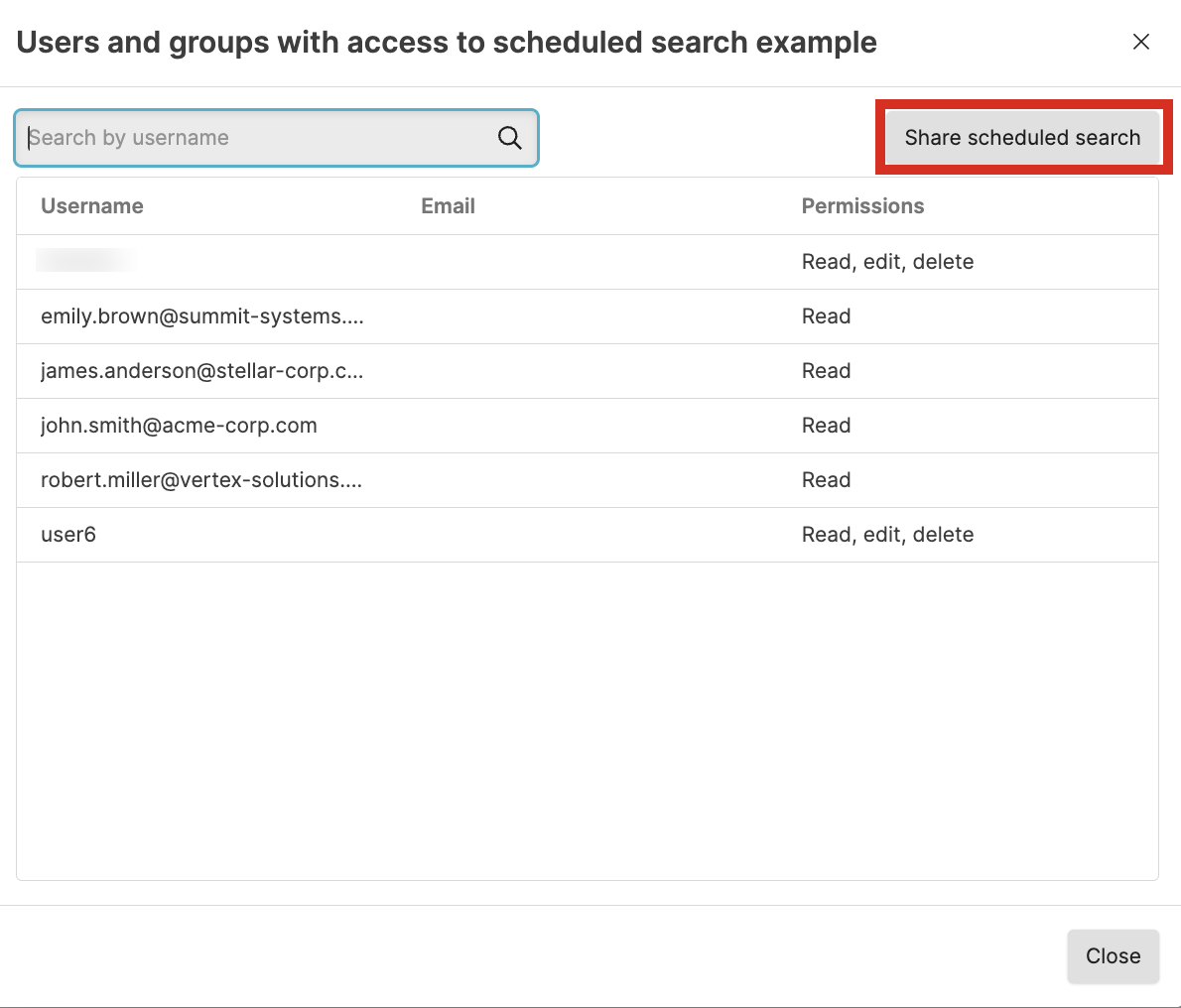Select the emily.brown@summit-systems user row
The height and width of the screenshot is (1008, 1181).
coord(202,316)
